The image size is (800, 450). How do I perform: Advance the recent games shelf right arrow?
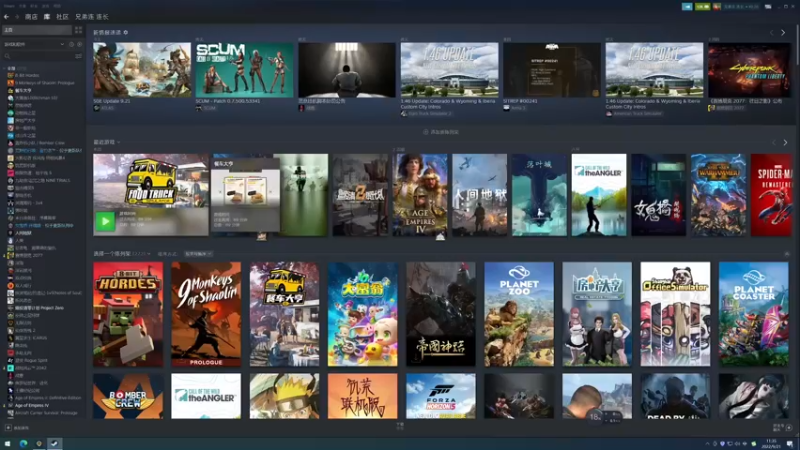[x=785, y=143]
